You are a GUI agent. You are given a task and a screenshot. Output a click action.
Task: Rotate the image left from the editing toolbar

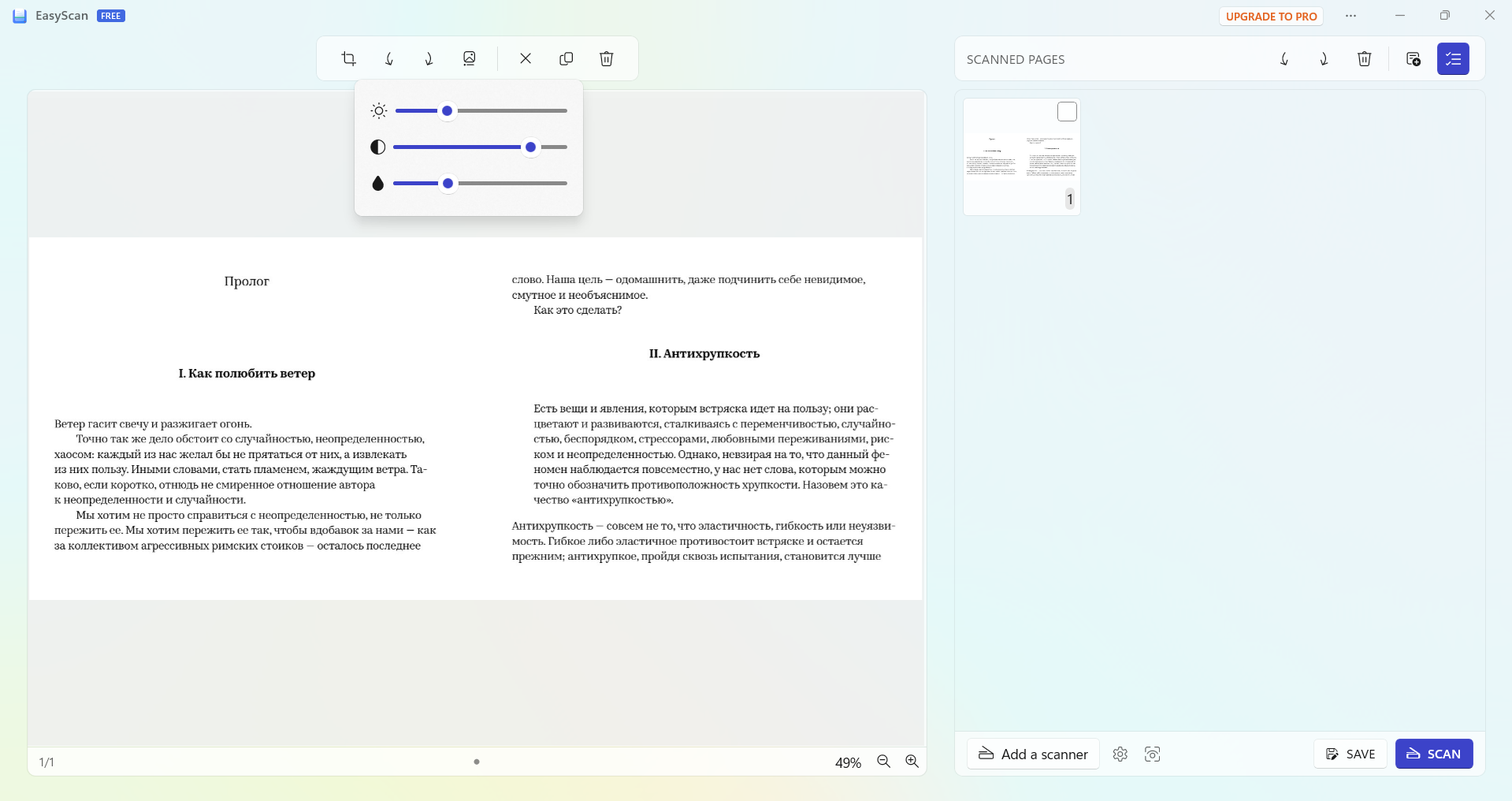[389, 58]
